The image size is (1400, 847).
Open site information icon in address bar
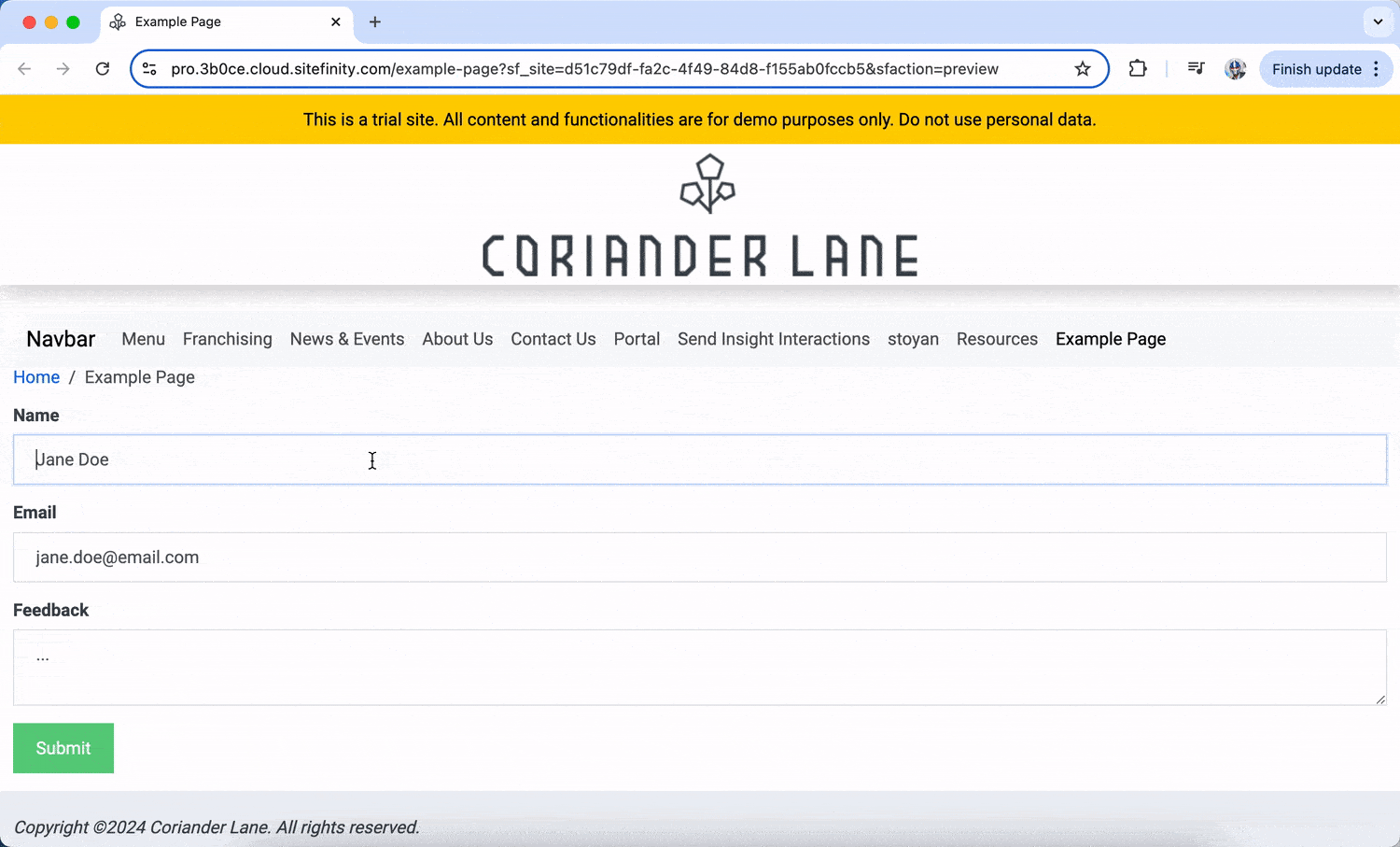pos(149,69)
